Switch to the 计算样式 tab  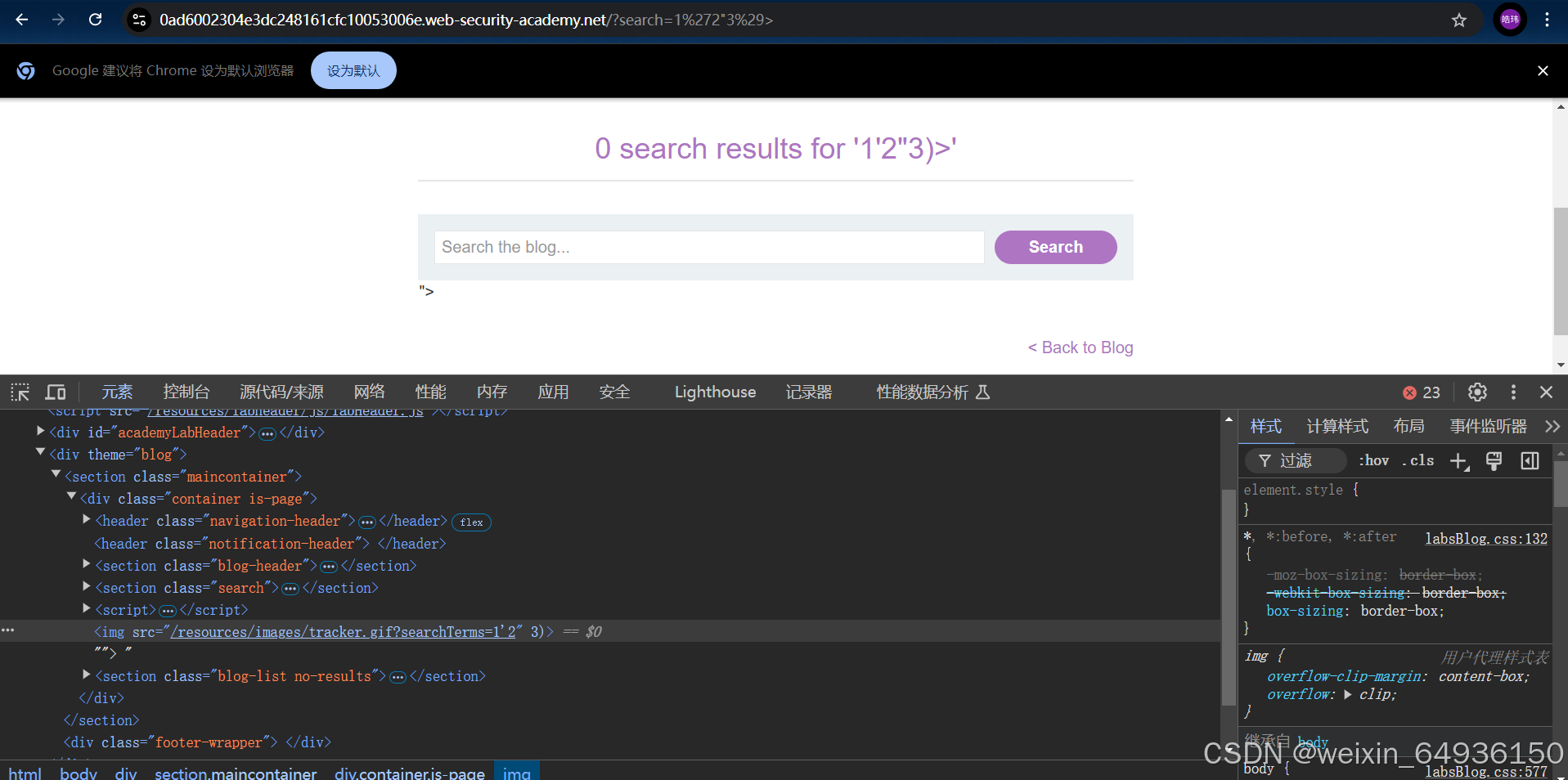(1337, 427)
